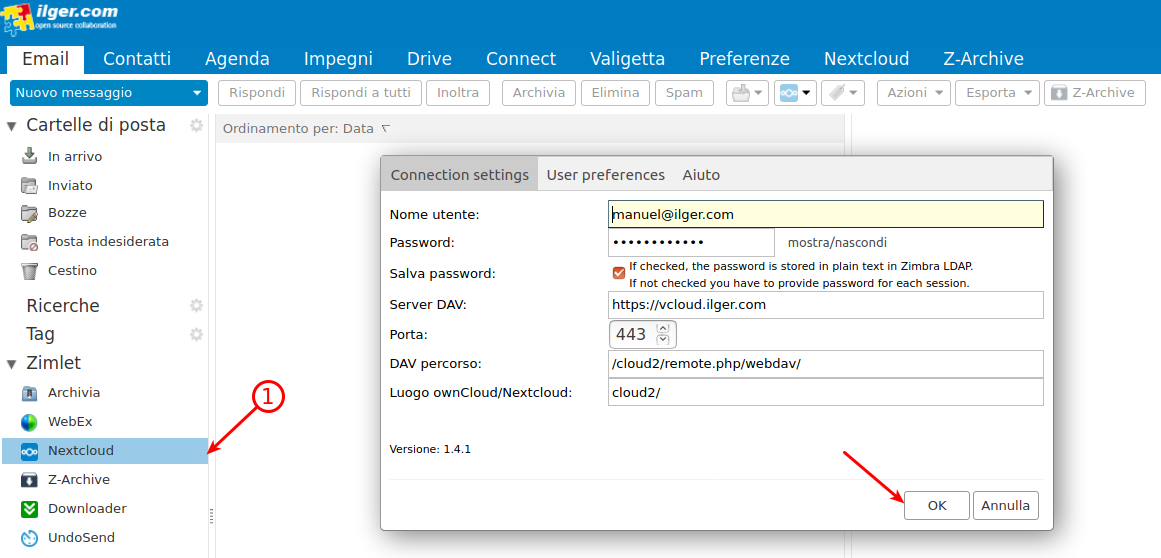Click the Archivia toolbar button
This screenshot has width=1161, height=558.
point(539,93)
